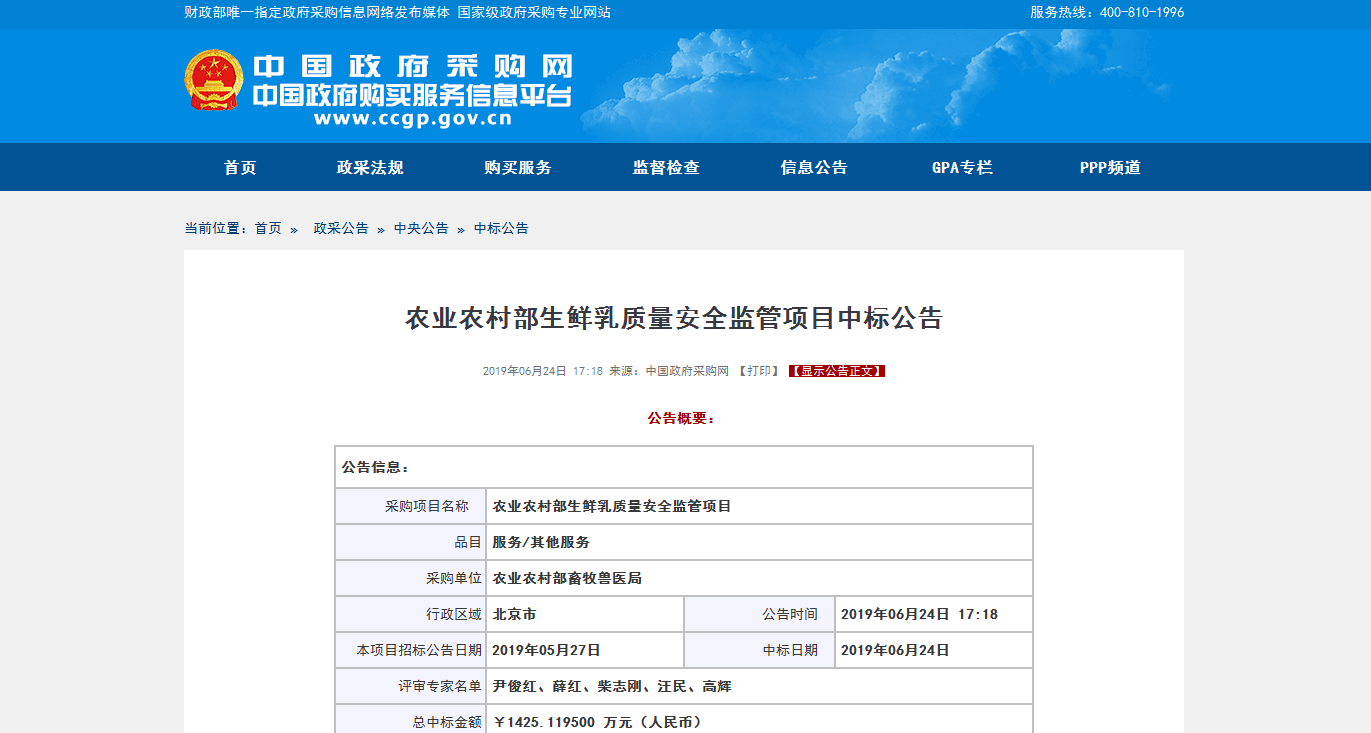Go to 购买服务 in the navigation bar
Viewport: 1371px width, 733px height.
click(518, 168)
